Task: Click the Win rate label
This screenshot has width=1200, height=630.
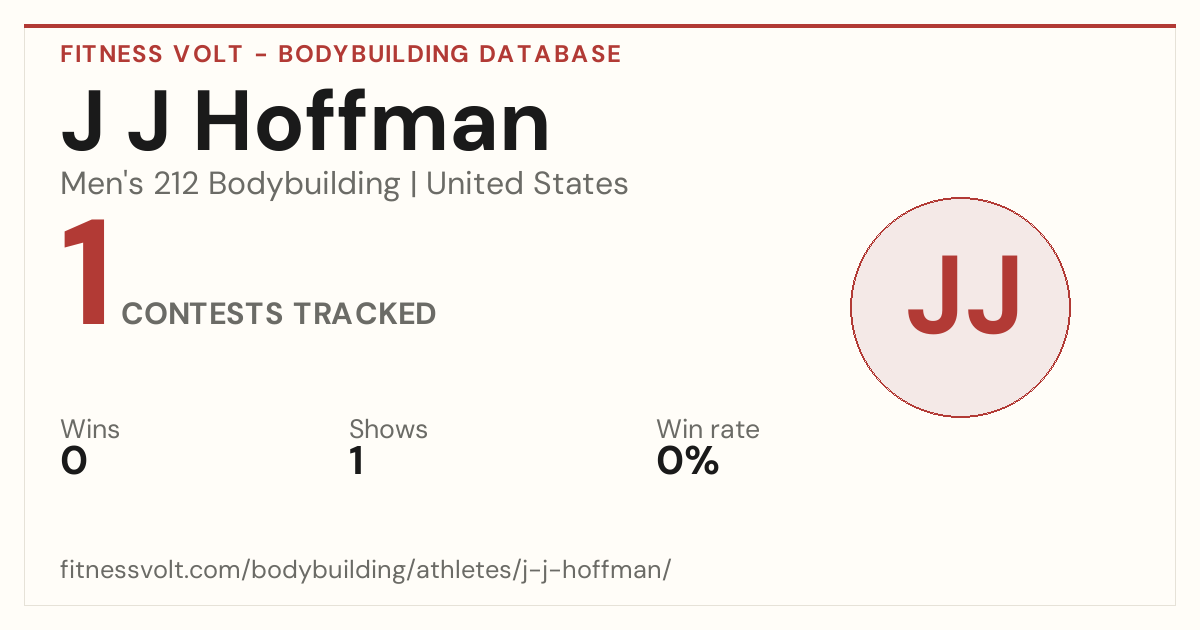Action: coord(707,429)
